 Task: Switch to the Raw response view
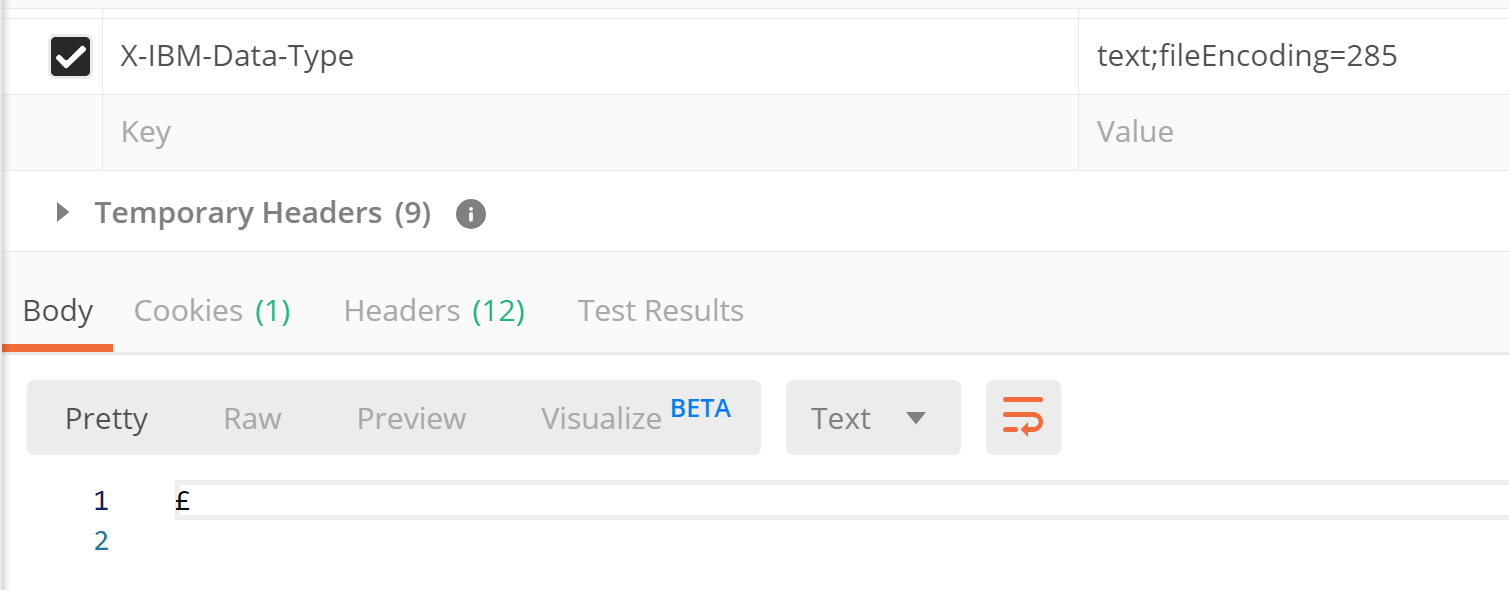tap(251, 418)
